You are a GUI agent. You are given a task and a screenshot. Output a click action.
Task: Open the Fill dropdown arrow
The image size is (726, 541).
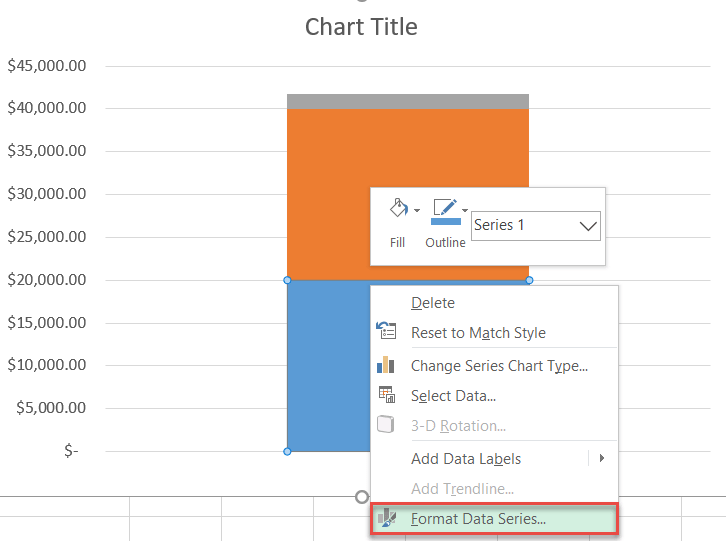(417, 210)
